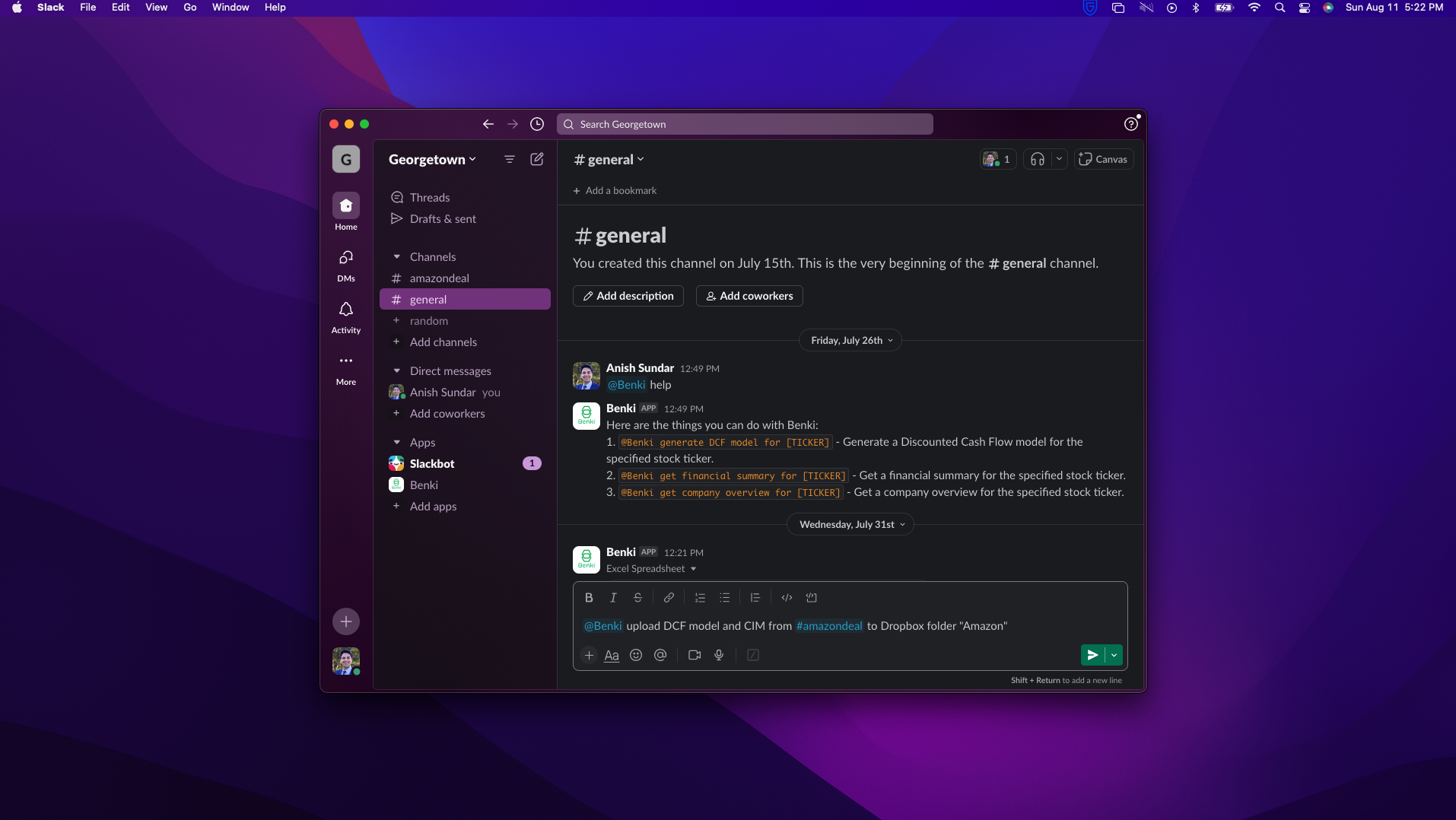
Task: Click the plus attach button in composer
Action: coord(589,655)
